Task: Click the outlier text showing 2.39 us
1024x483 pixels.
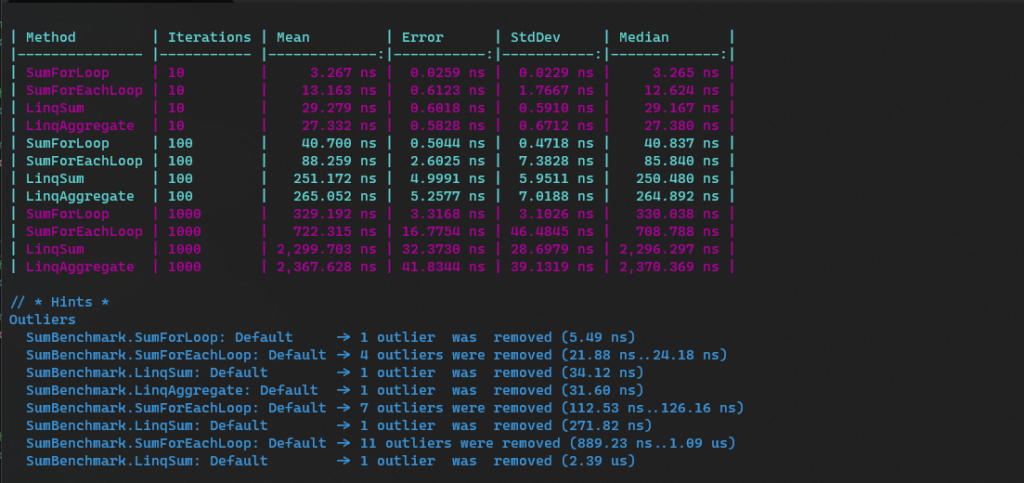Action: [x=598, y=461]
